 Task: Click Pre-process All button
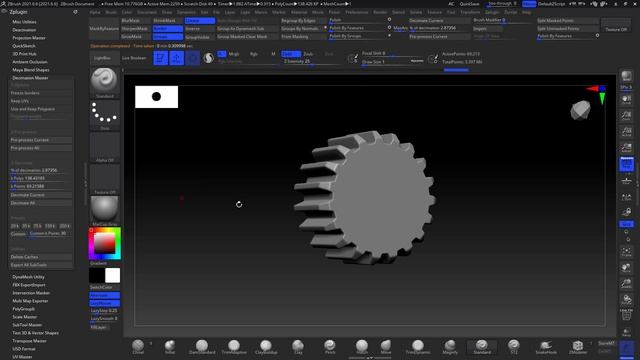click(41, 148)
